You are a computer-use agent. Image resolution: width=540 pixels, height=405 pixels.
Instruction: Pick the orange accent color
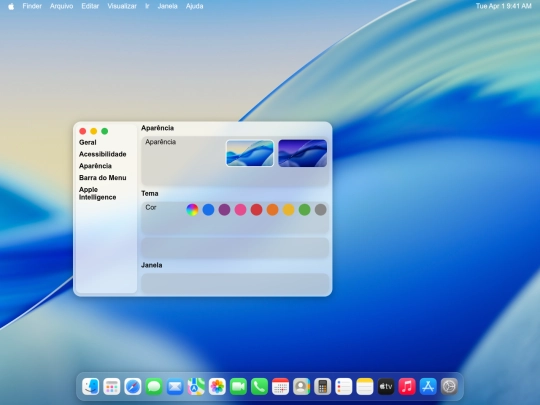pos(272,210)
